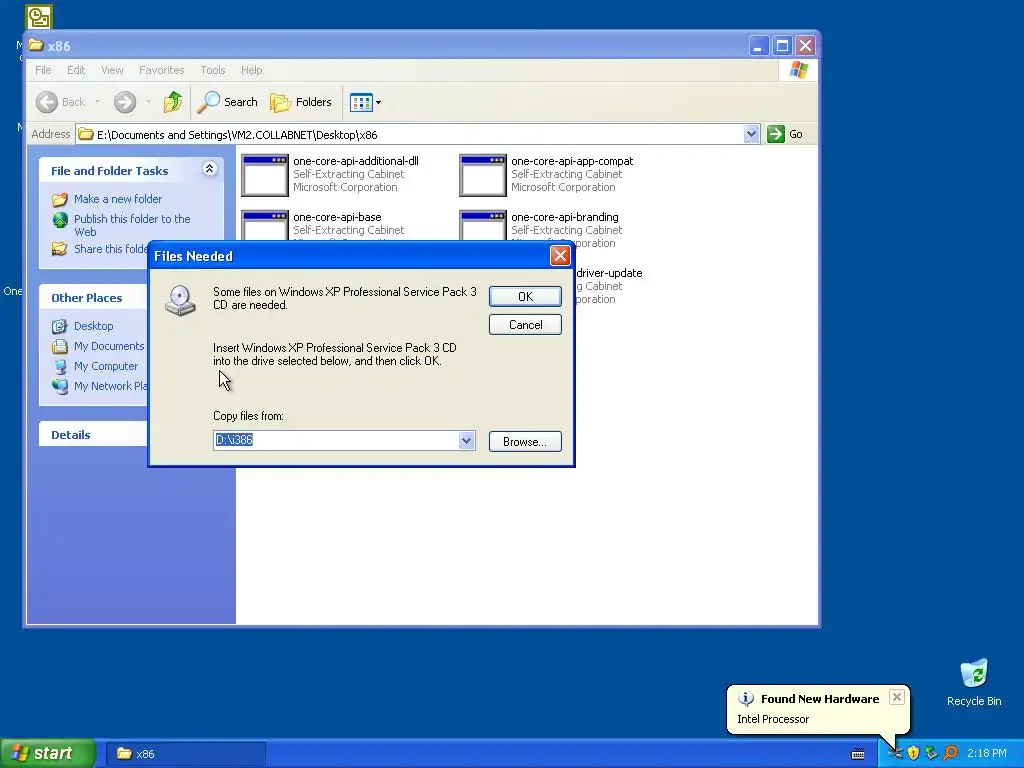Open the Favorites menu
This screenshot has width=1024, height=768.
coord(161,70)
